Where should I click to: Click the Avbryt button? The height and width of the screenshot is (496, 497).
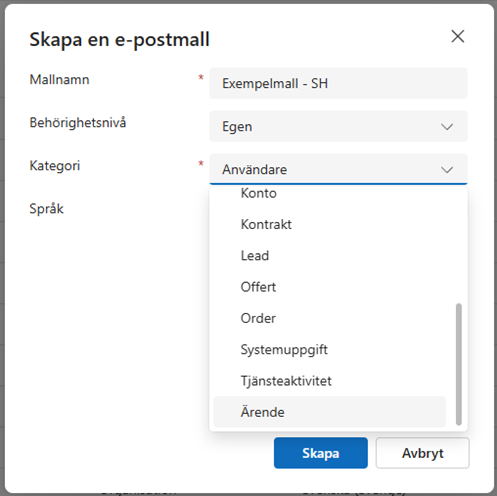(423, 453)
